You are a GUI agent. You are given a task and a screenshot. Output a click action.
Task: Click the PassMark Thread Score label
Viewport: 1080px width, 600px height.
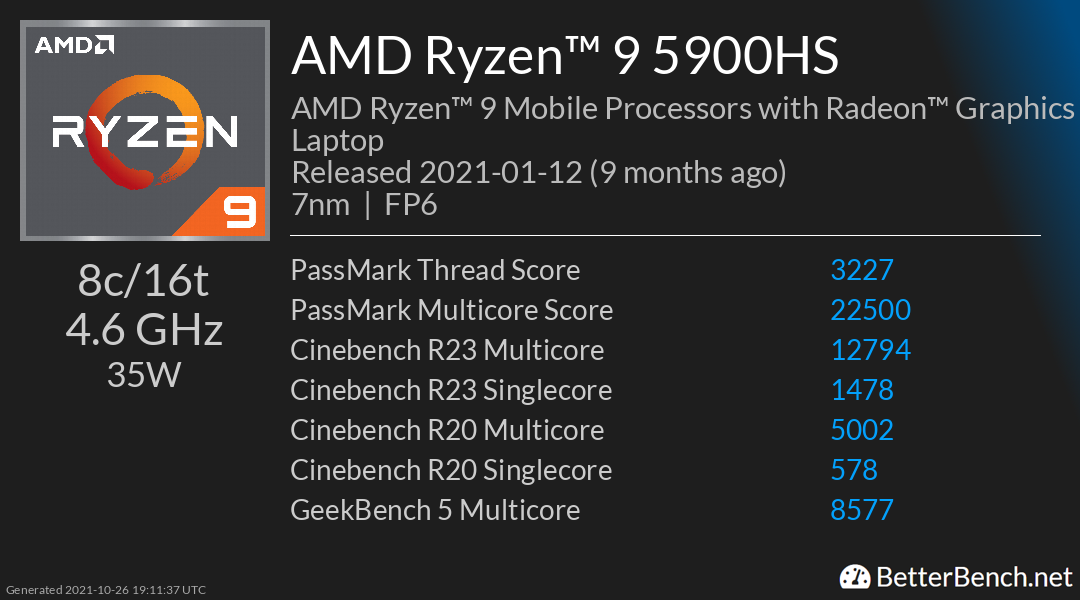pos(435,270)
